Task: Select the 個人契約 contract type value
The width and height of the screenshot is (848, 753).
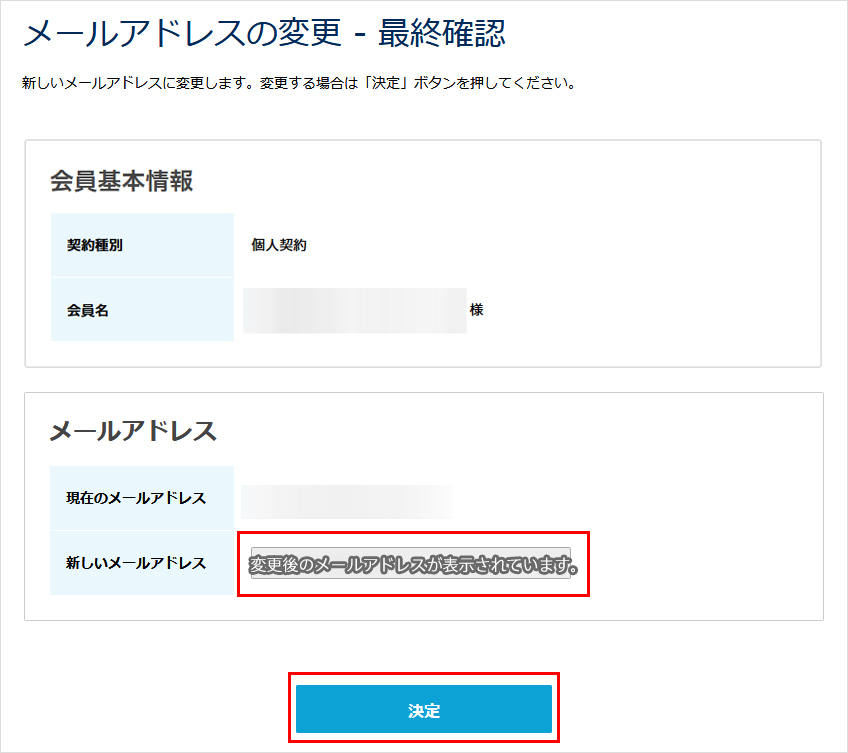Action: (279, 245)
